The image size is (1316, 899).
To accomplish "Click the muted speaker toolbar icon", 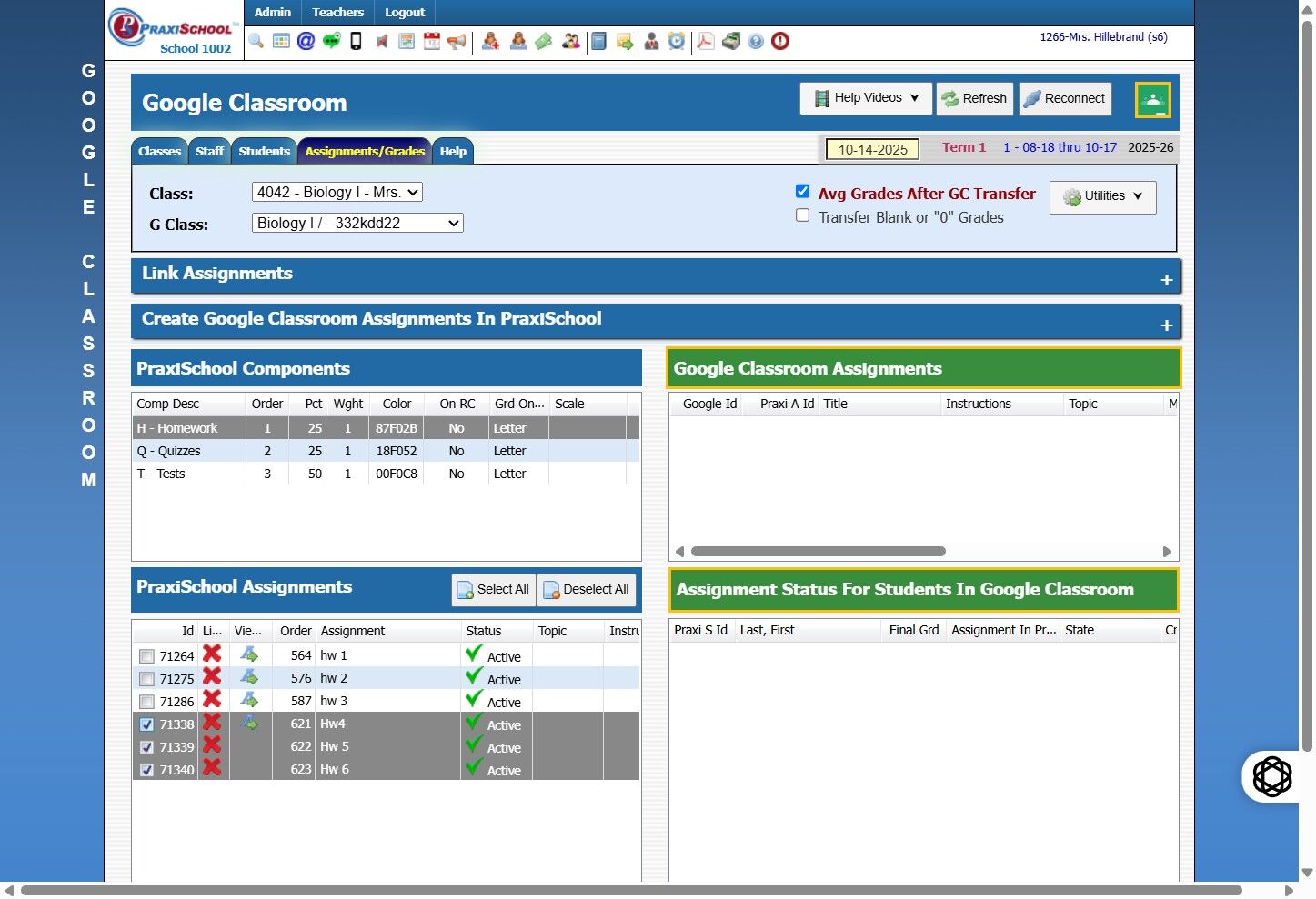I will pyautogui.click(x=382, y=41).
